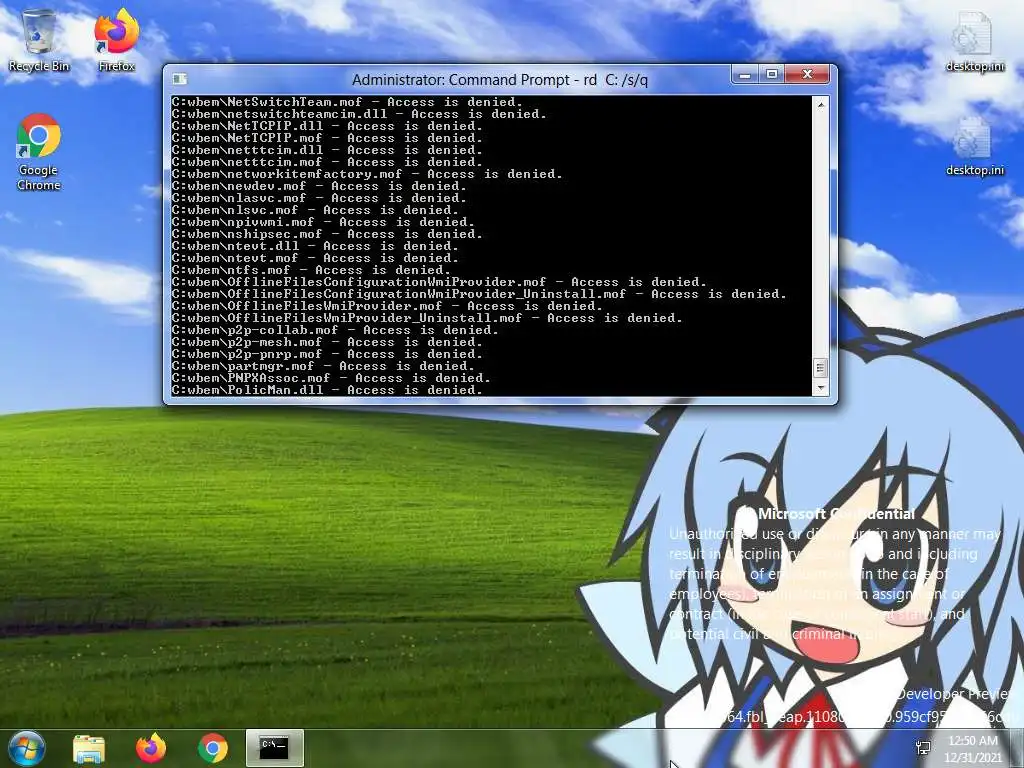Click the newdev.mof output line

[x=319, y=186]
